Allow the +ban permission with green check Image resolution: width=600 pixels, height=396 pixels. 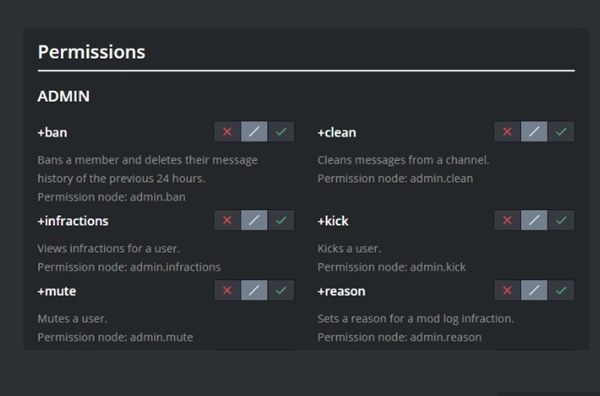click(281, 132)
